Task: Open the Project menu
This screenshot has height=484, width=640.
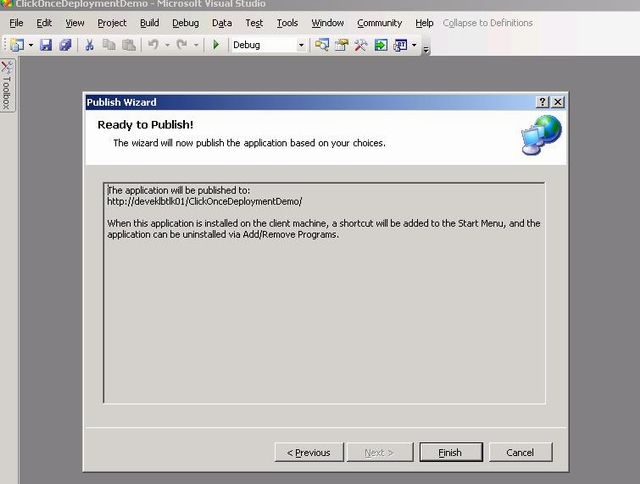Action: click(112, 23)
